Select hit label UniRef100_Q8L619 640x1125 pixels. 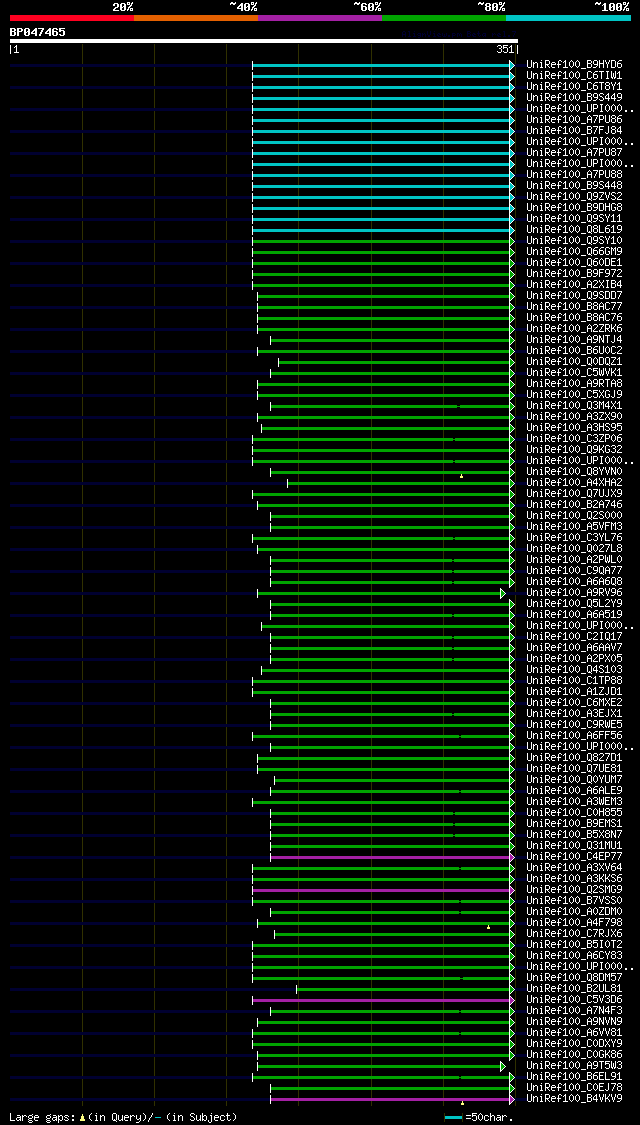[x=574, y=230]
